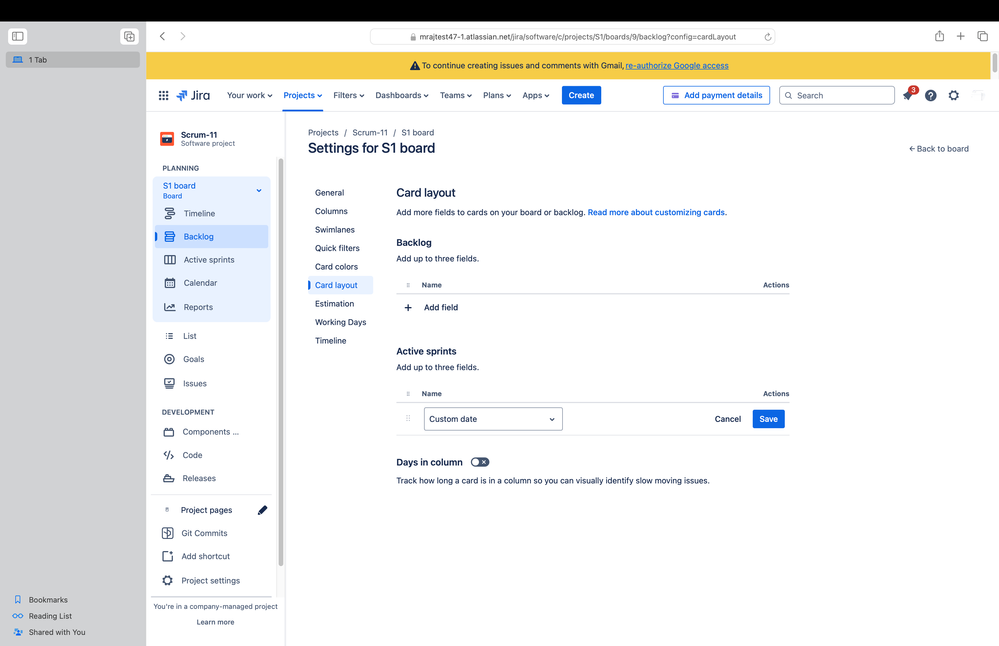Open Reading List in Safari sidebar
Image resolution: width=999 pixels, height=646 pixels.
(x=50, y=616)
